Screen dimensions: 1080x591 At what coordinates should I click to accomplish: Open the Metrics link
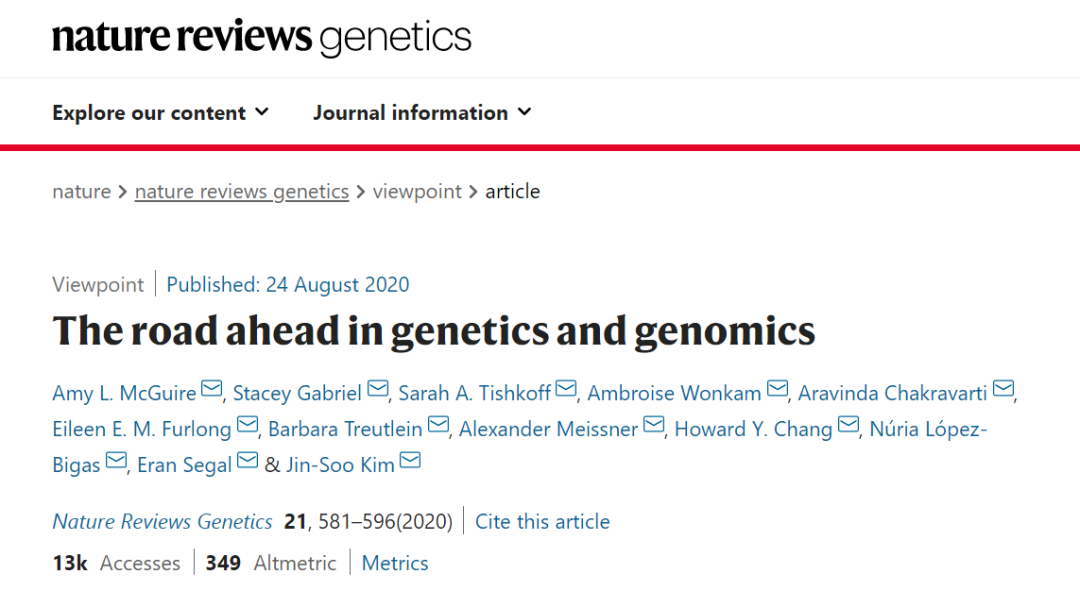395,563
